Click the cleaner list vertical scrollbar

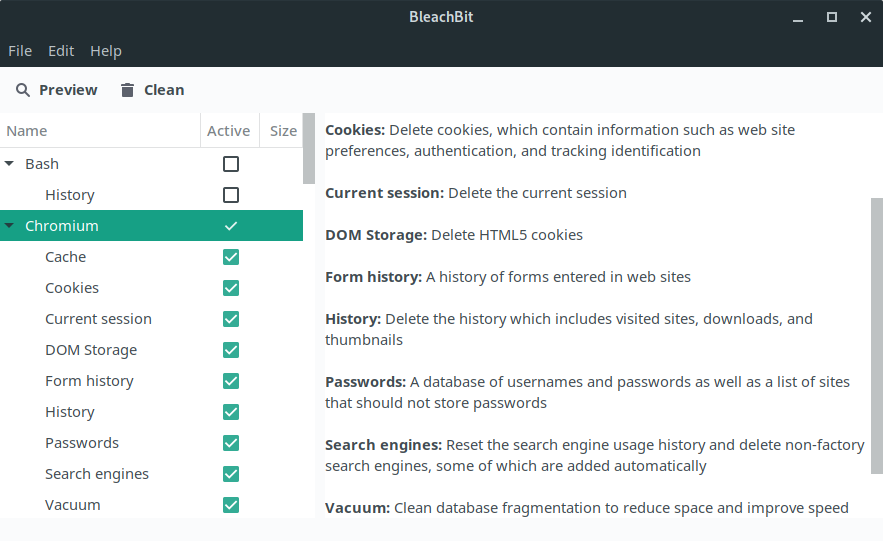[309, 149]
